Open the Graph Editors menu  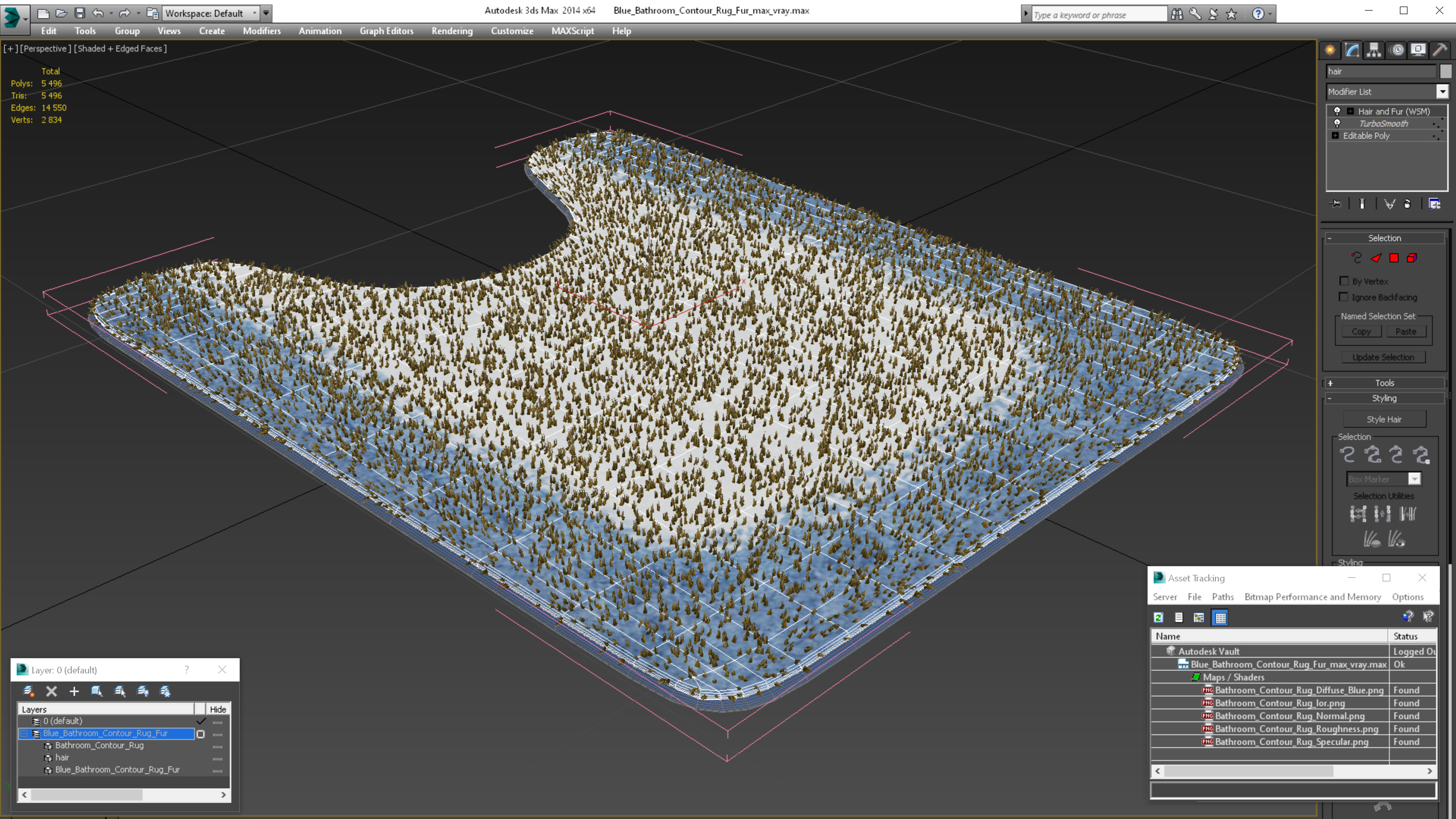tap(387, 30)
